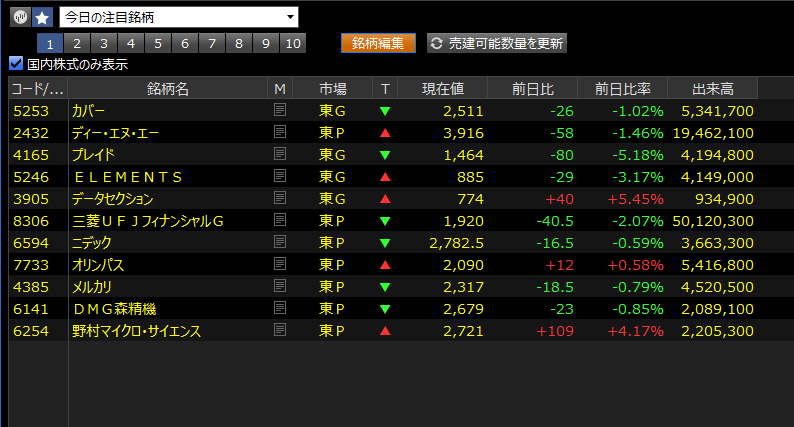Image resolution: width=794 pixels, height=427 pixels.
Task: Open memo icon for データセクション row
Action: (x=280, y=198)
